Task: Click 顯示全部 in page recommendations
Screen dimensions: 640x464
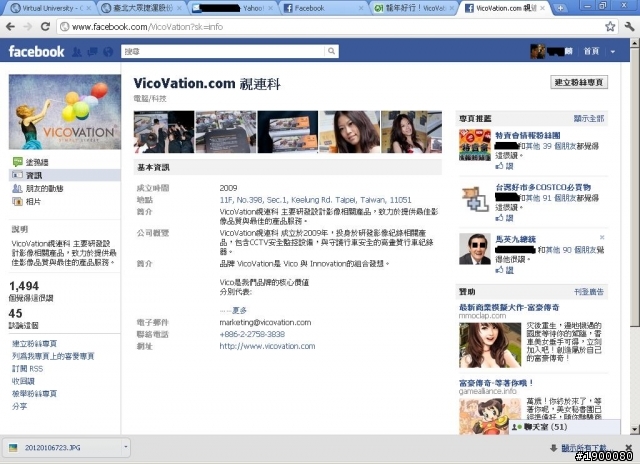Action: tap(589, 119)
